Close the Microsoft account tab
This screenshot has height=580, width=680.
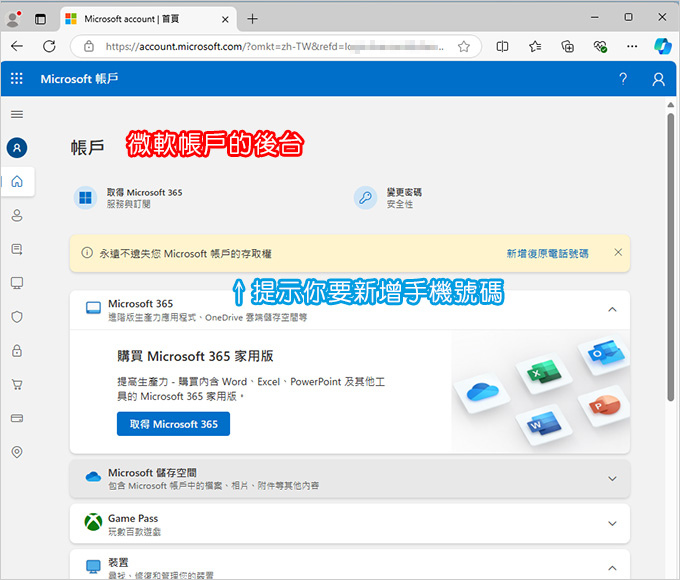[225, 20]
